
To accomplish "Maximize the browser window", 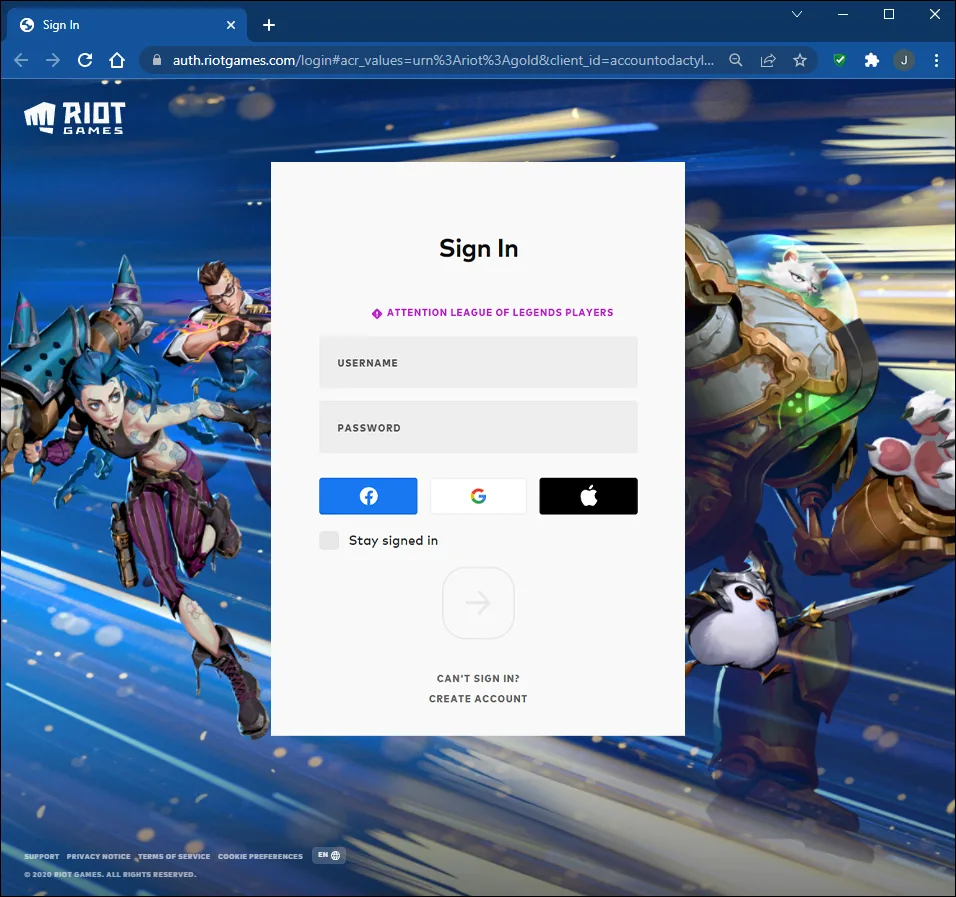I will tap(889, 14).
